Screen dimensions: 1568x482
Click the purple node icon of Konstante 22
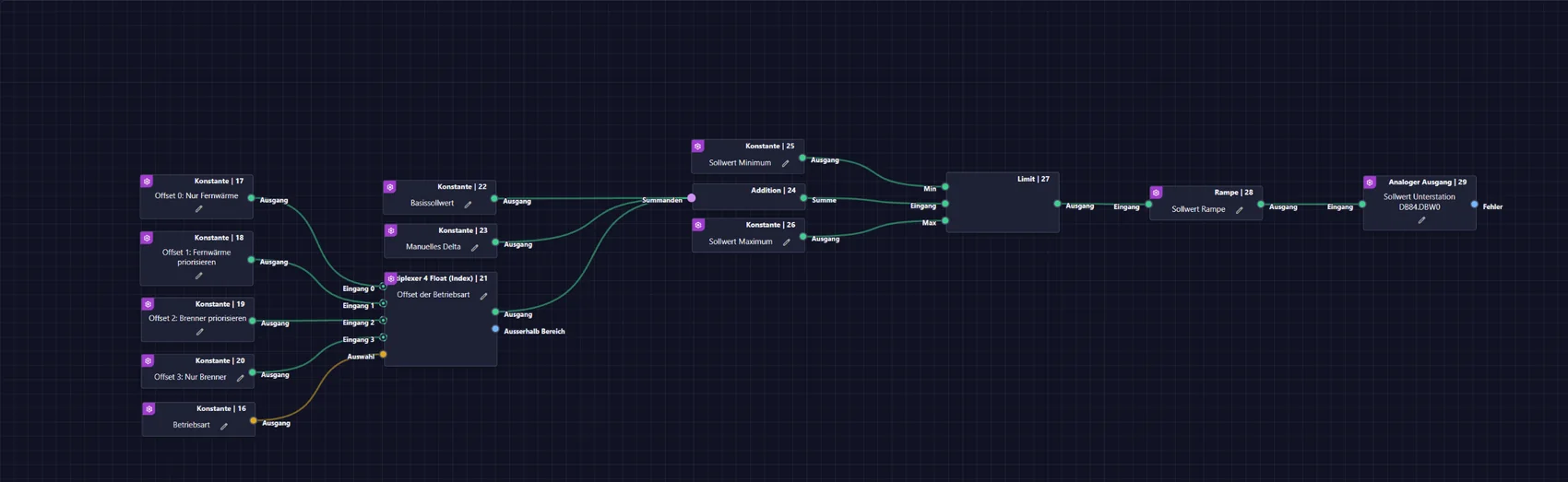(x=390, y=187)
